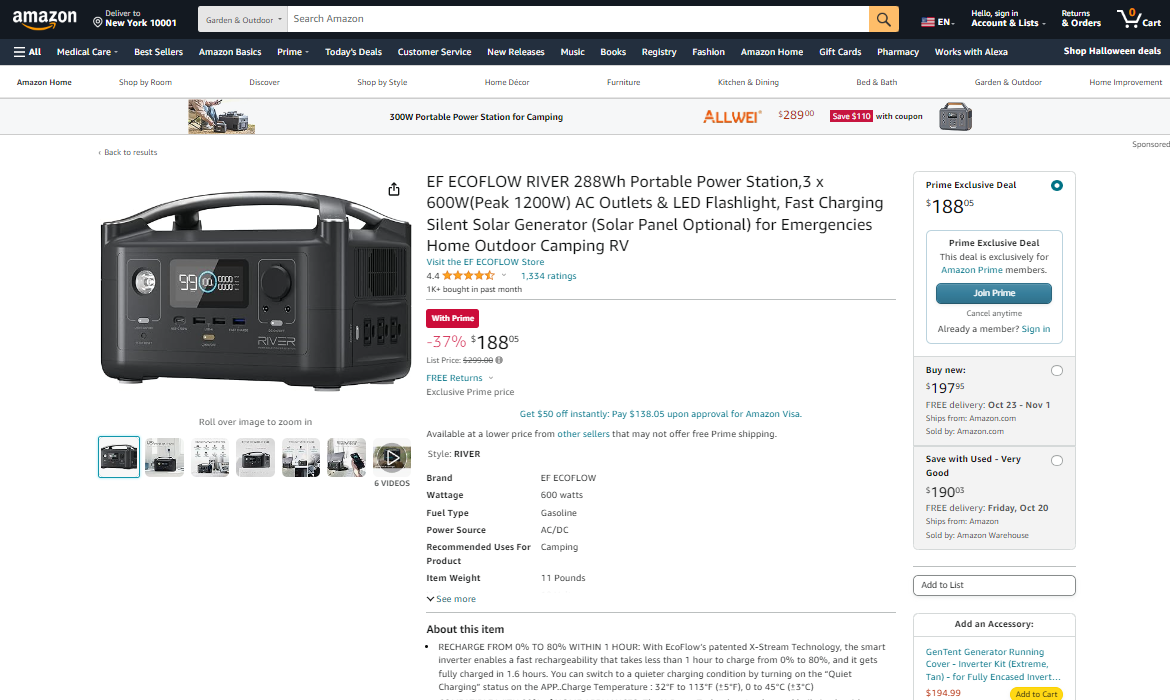The height and width of the screenshot is (700, 1170).
Task: Select the Prime Exclusive Deal radio option
Action: pyautogui.click(x=1057, y=186)
